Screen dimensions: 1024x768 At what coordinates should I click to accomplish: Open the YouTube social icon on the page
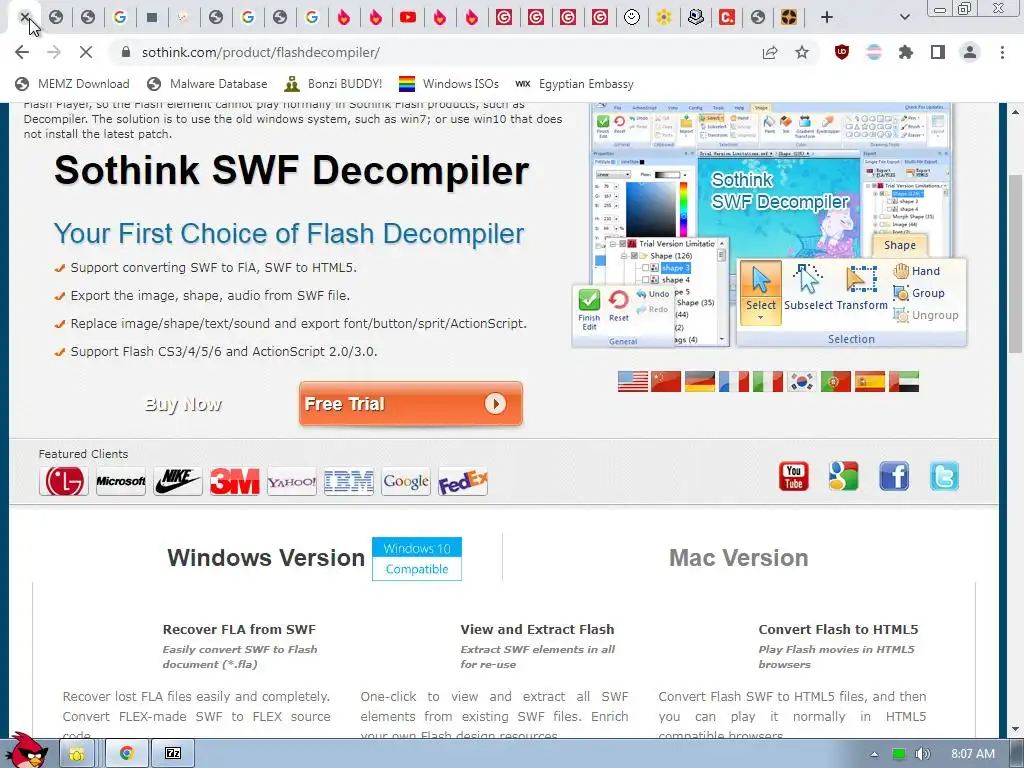coord(793,476)
